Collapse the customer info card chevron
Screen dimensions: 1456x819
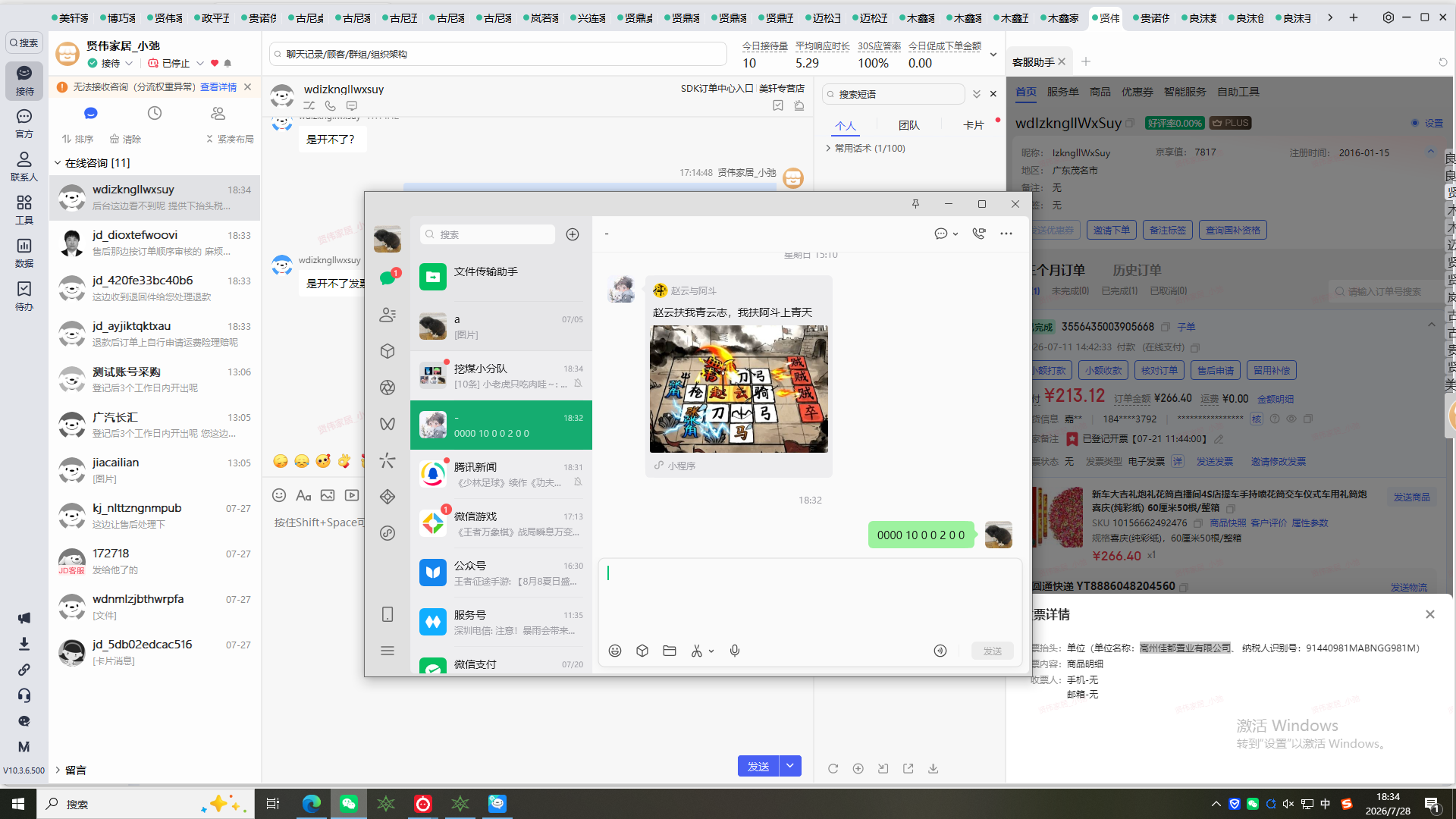click(1431, 152)
